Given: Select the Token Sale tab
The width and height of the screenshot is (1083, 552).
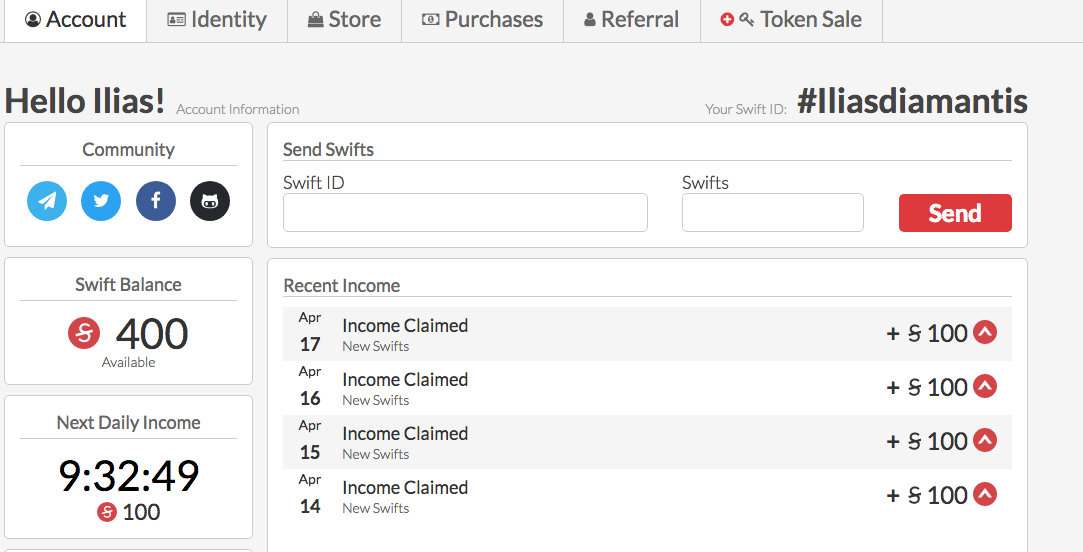Looking at the screenshot, I should pos(791,20).
